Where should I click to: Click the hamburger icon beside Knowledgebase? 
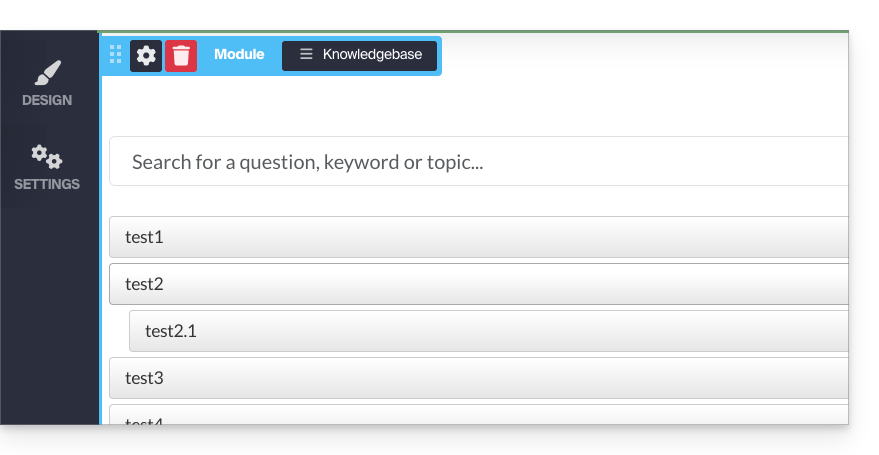point(306,55)
